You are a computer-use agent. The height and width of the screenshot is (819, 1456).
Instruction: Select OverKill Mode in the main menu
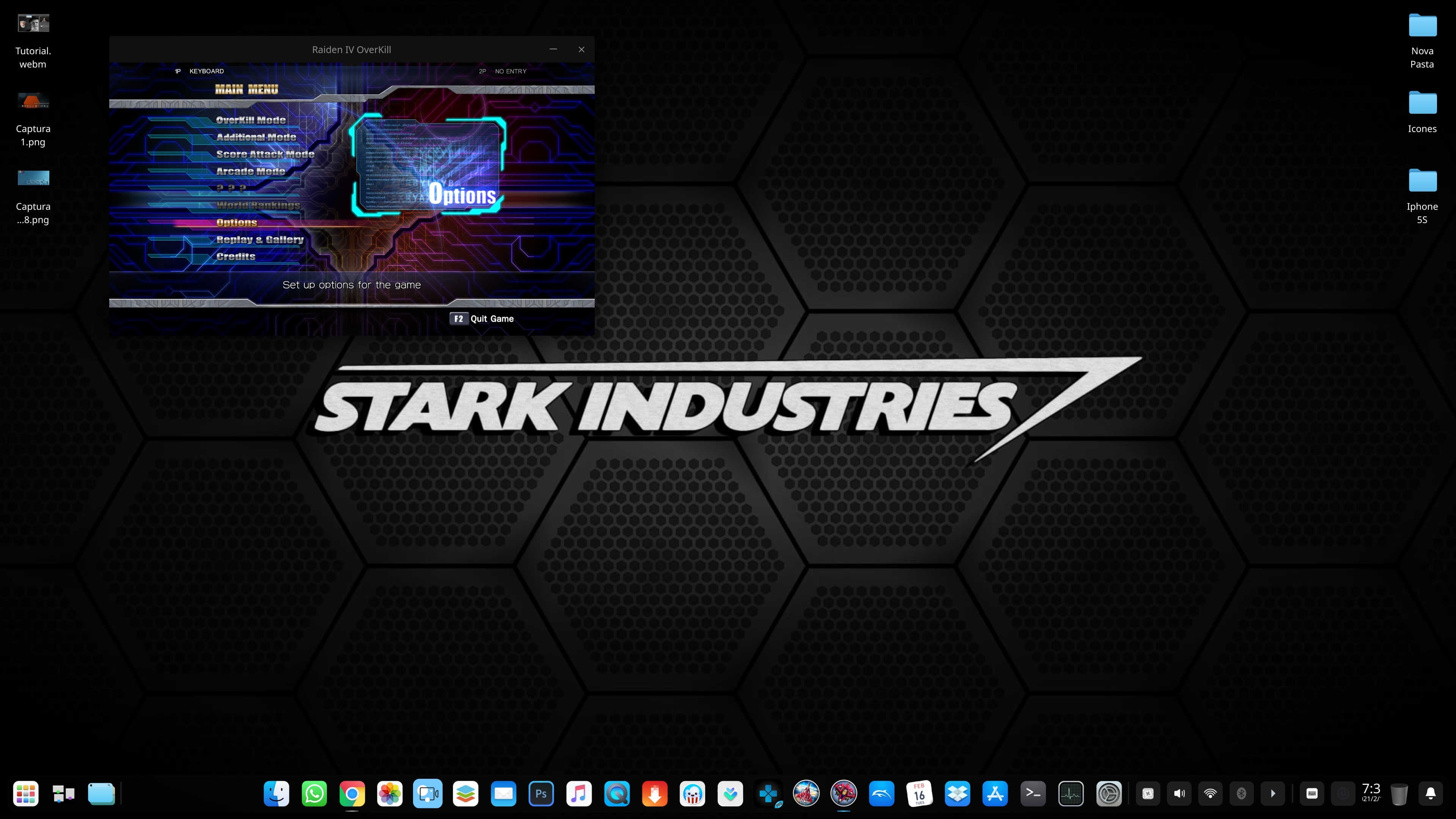point(250,120)
